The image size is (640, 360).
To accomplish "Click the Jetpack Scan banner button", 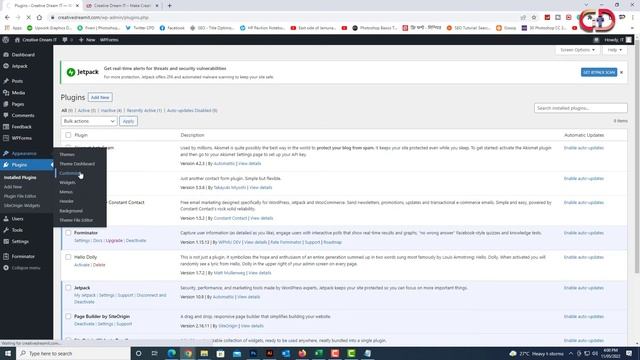I will 599,72.
